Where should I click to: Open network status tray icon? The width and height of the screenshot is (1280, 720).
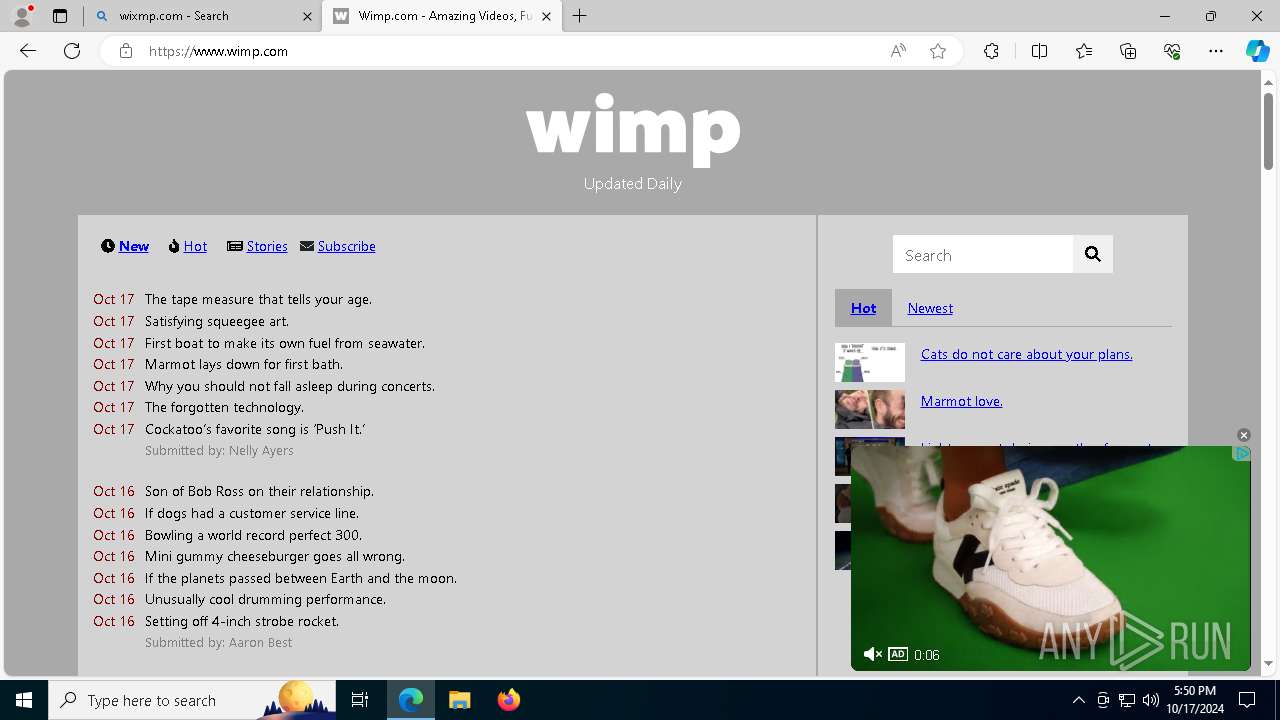pyautogui.click(x=1126, y=700)
